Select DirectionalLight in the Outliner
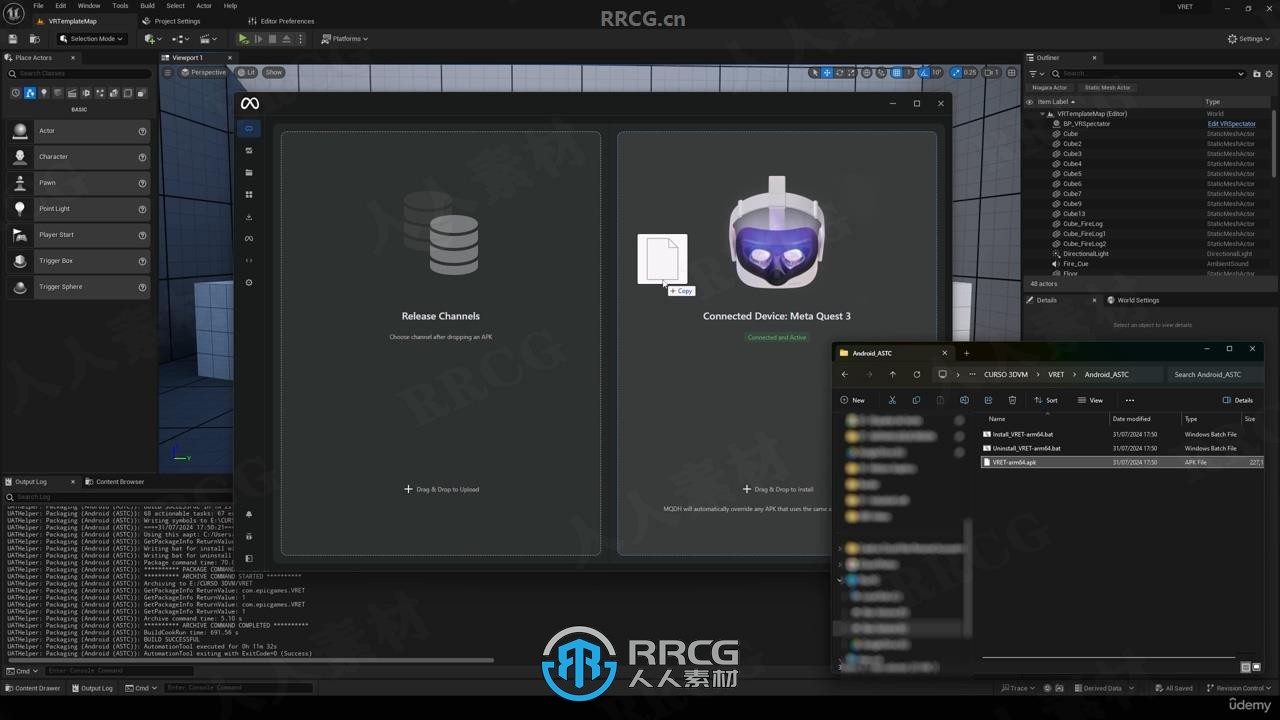1280x720 pixels. 1086,254
